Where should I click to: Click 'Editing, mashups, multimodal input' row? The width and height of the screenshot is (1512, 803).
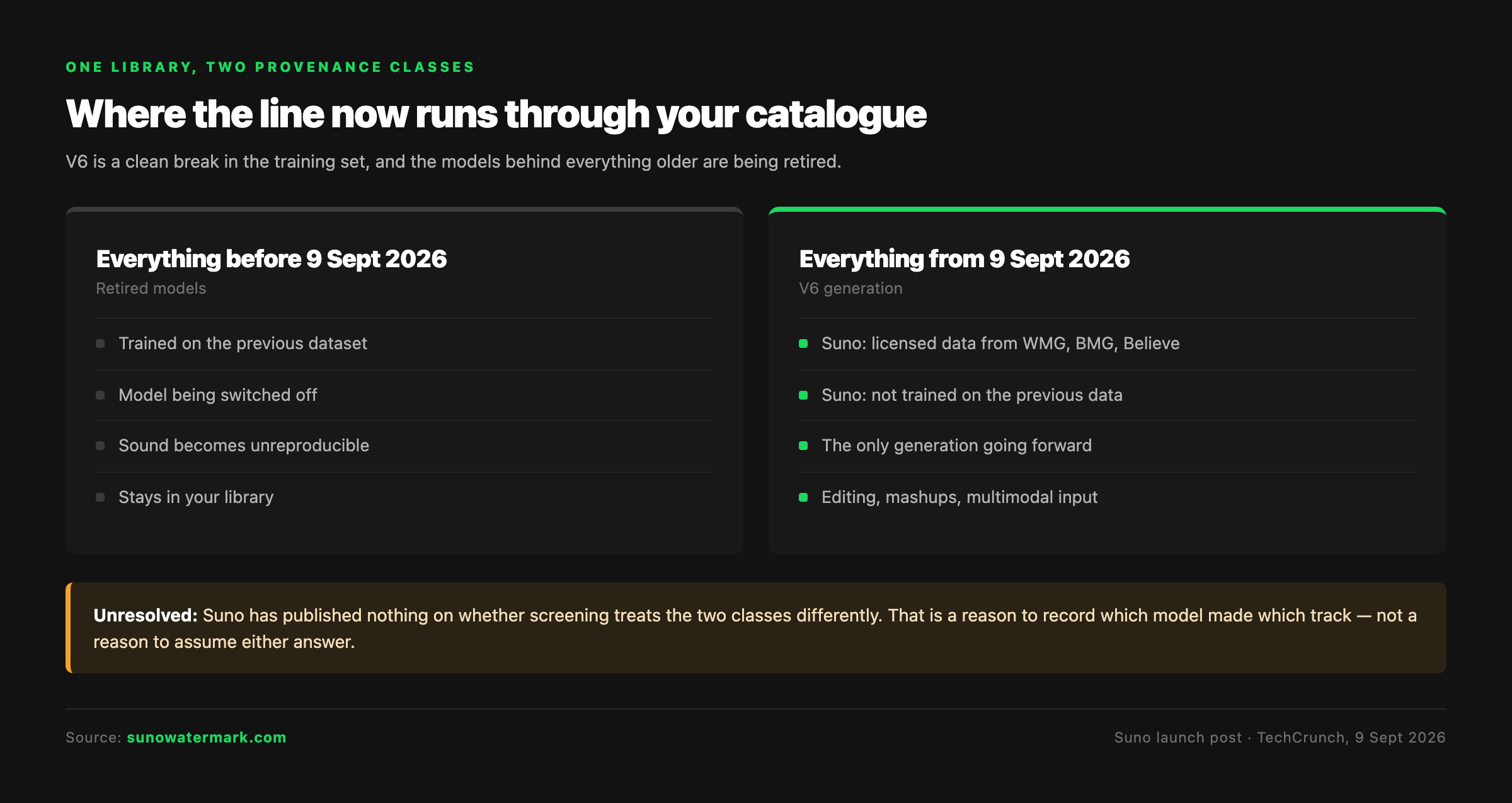1108,497
